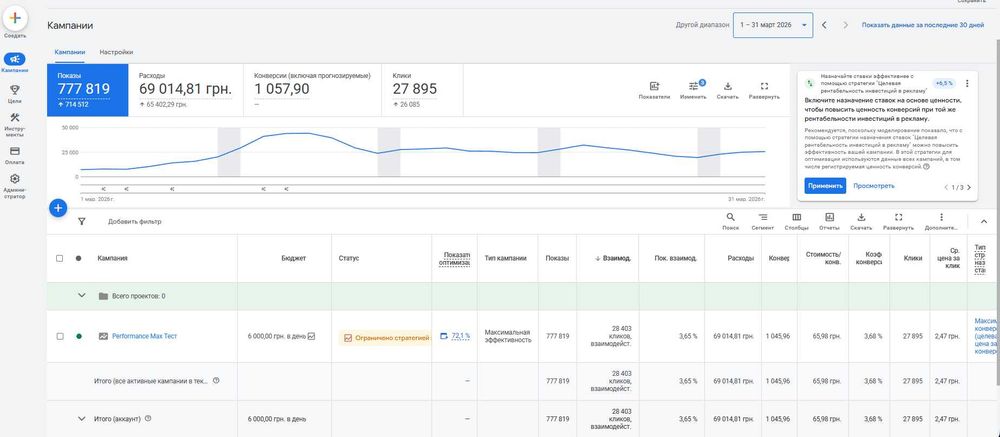Open the 1 – 31 март 2026 date dropdown
This screenshot has height=437, width=1000.
click(772, 25)
